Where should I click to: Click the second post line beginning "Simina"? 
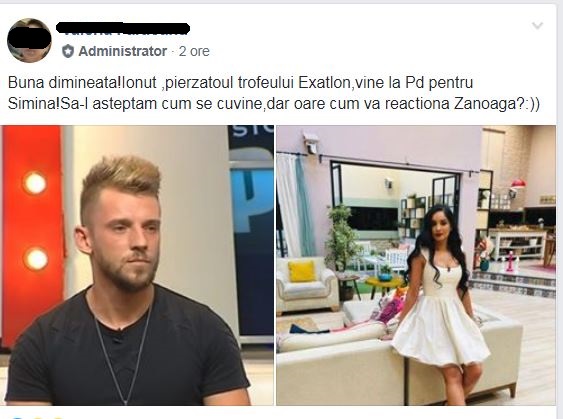point(274,104)
